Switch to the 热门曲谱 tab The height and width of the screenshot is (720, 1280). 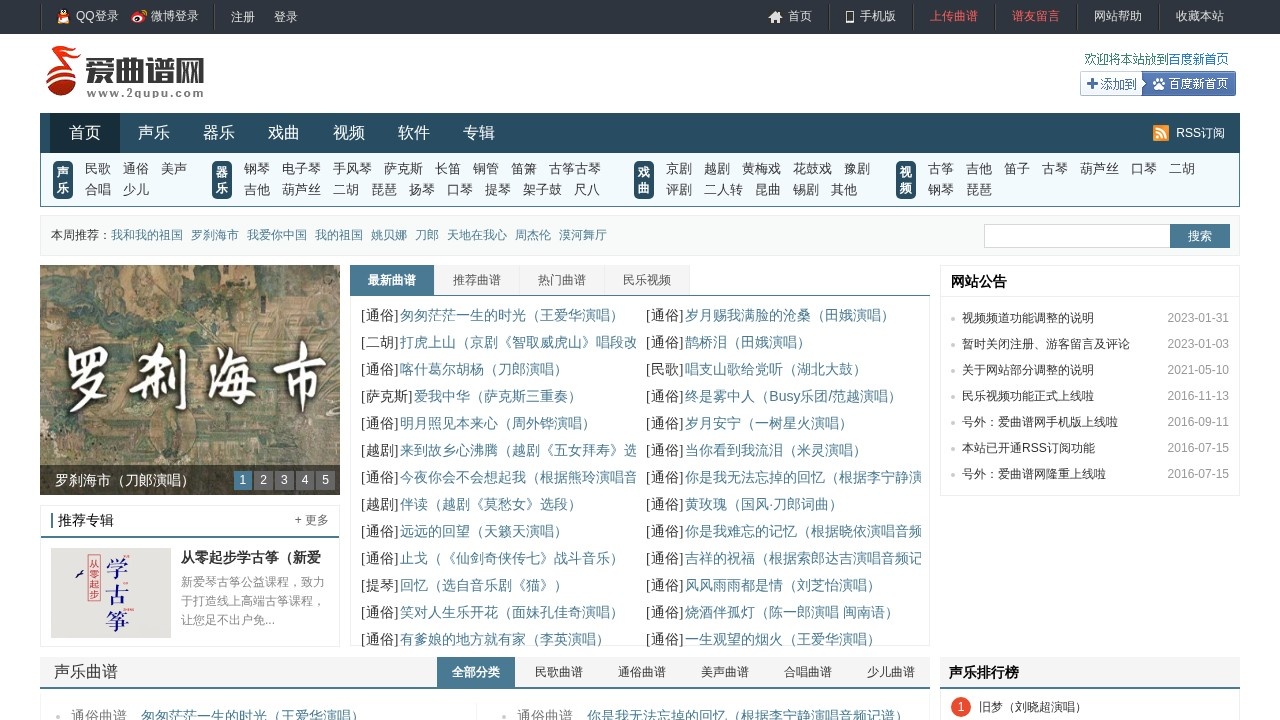pyautogui.click(x=562, y=280)
